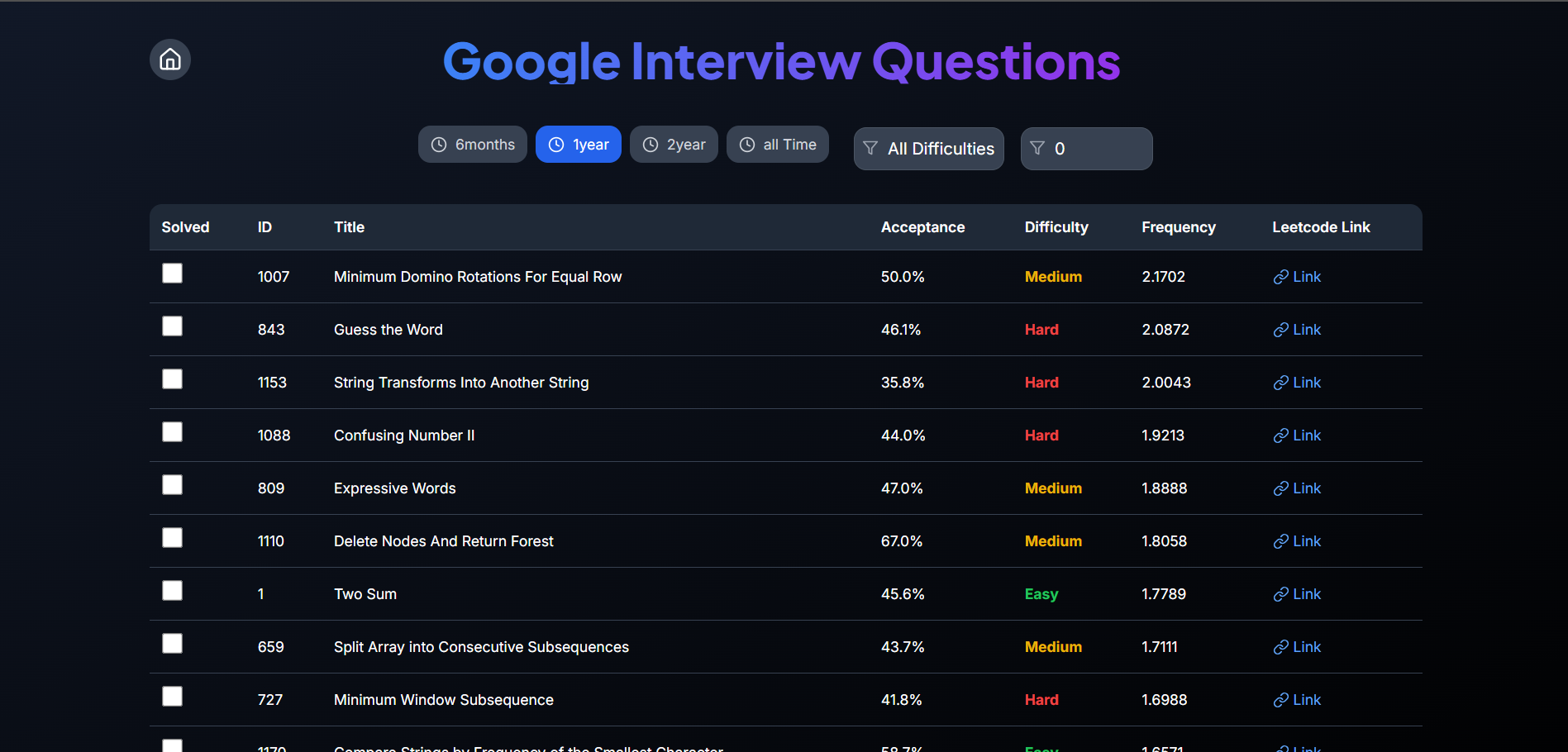Screen dimensions: 1568x752
Task: Click the Leetcode Link column header
Action: click(1321, 227)
